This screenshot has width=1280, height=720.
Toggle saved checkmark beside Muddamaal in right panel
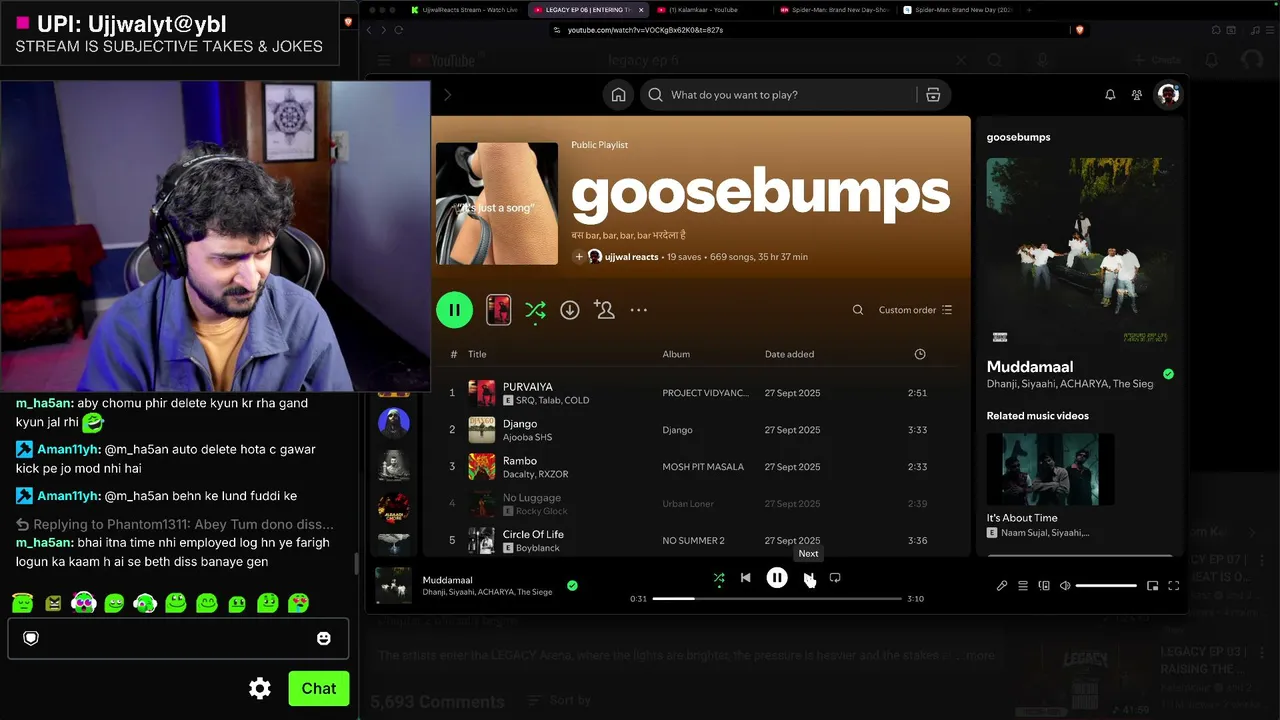[1168, 374]
